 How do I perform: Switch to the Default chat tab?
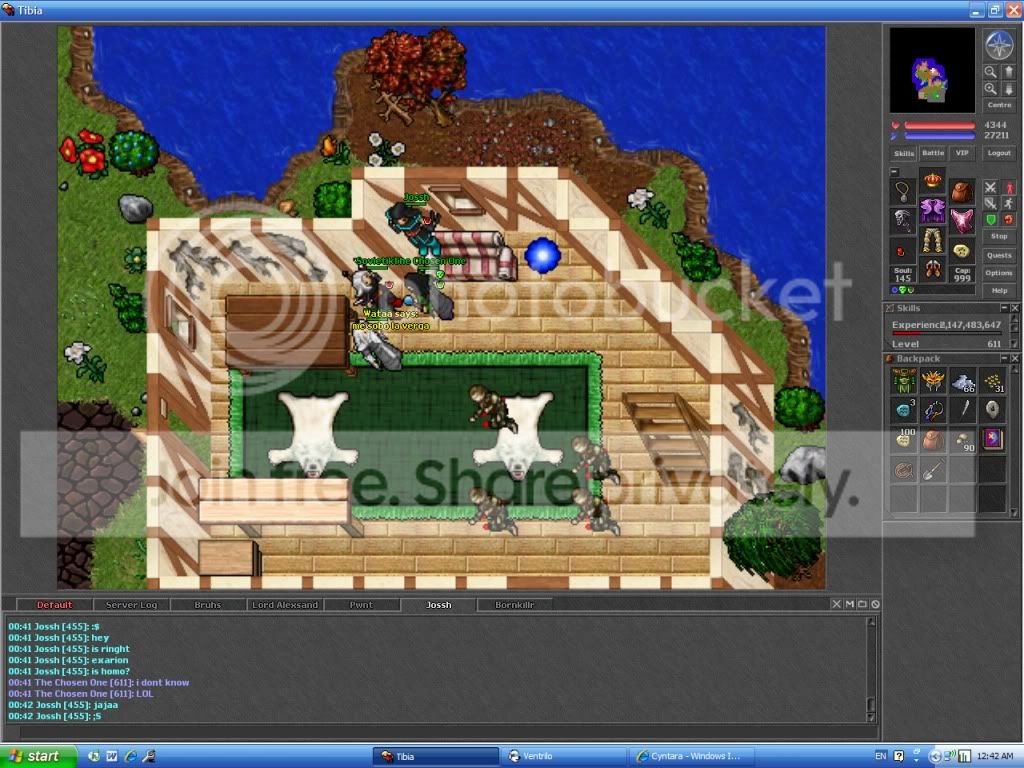click(x=54, y=605)
